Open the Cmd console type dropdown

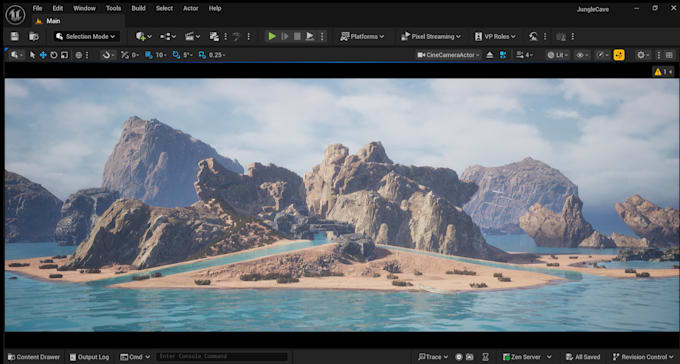[135, 357]
